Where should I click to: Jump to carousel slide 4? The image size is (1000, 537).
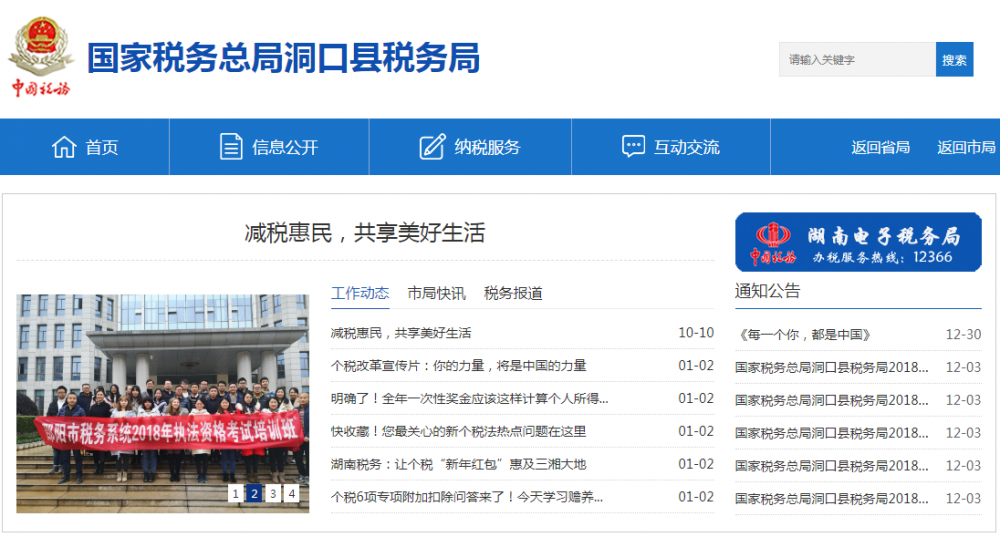(x=291, y=493)
